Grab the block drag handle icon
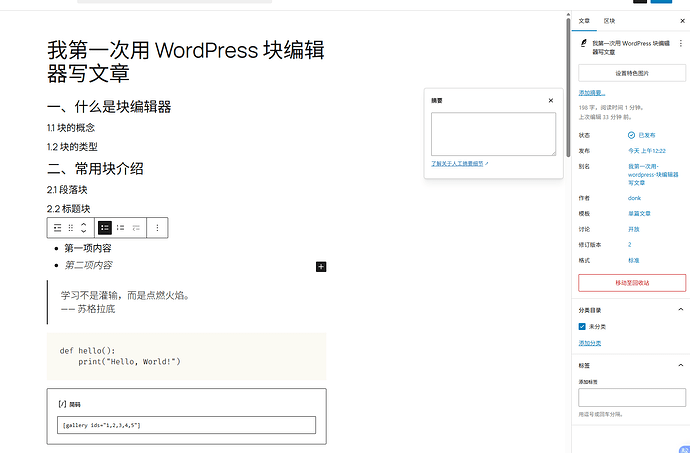The height and width of the screenshot is (453, 690). pyautogui.click(x=70, y=228)
